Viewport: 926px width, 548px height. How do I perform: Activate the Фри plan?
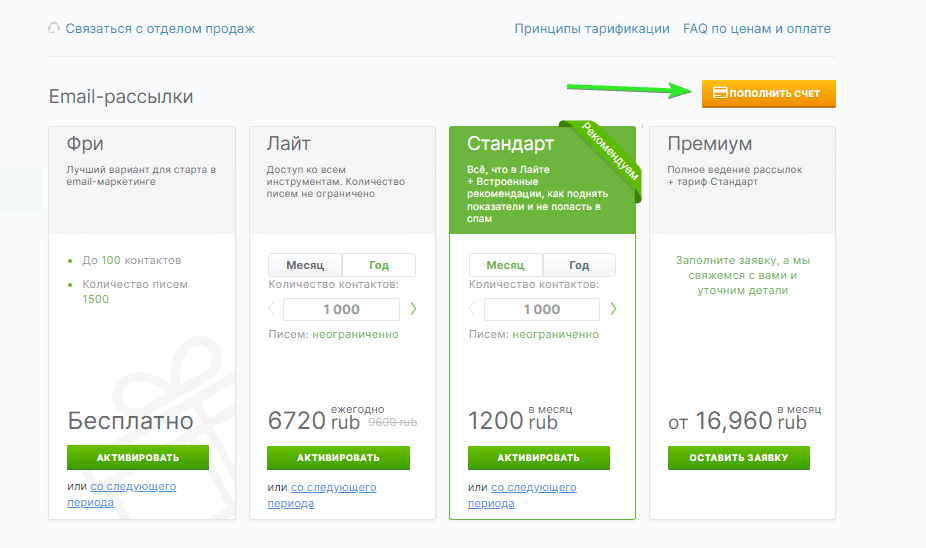coord(138,458)
